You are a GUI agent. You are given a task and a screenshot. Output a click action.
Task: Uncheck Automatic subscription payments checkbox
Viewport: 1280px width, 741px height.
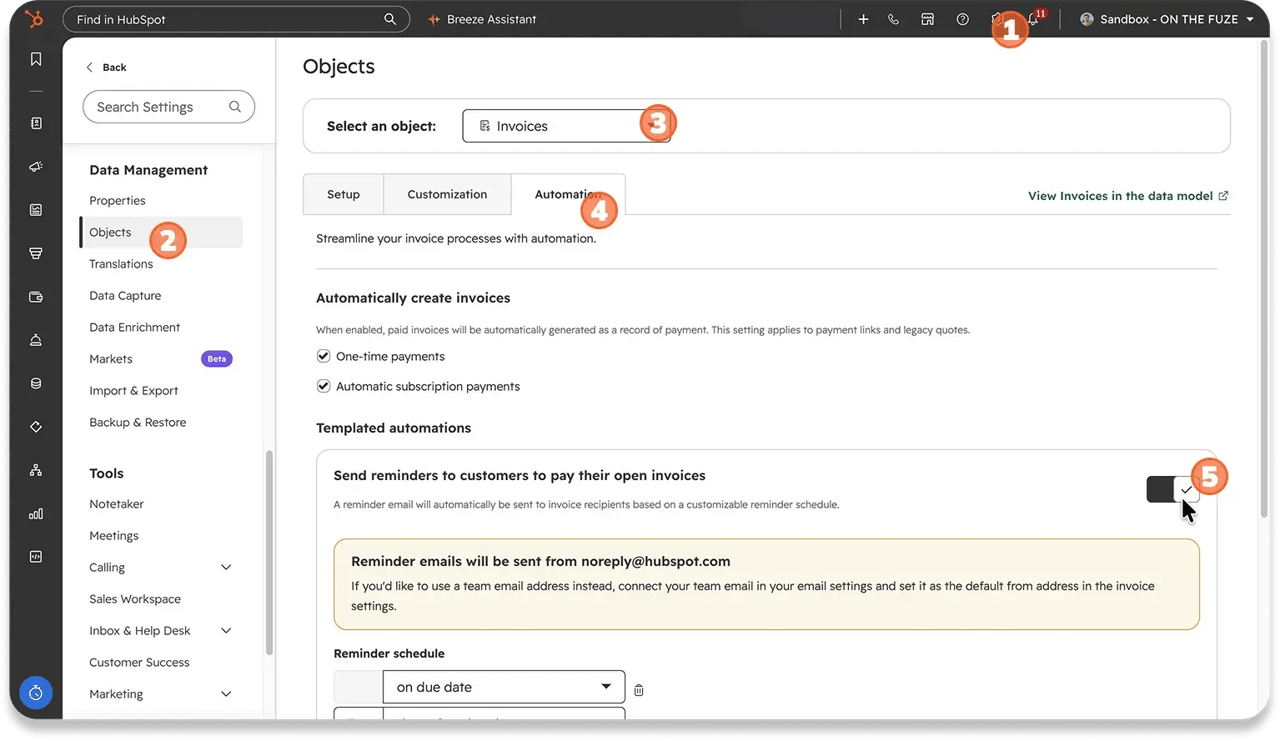point(323,386)
